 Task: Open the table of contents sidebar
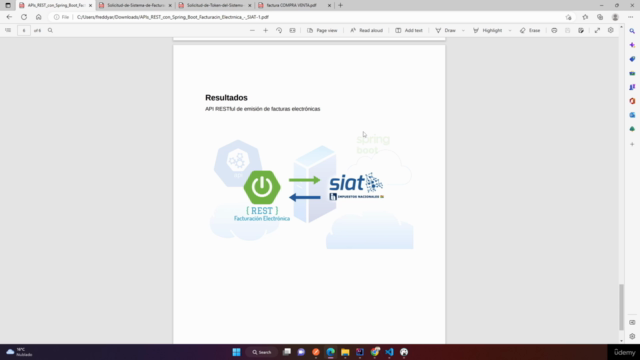click(8, 30)
